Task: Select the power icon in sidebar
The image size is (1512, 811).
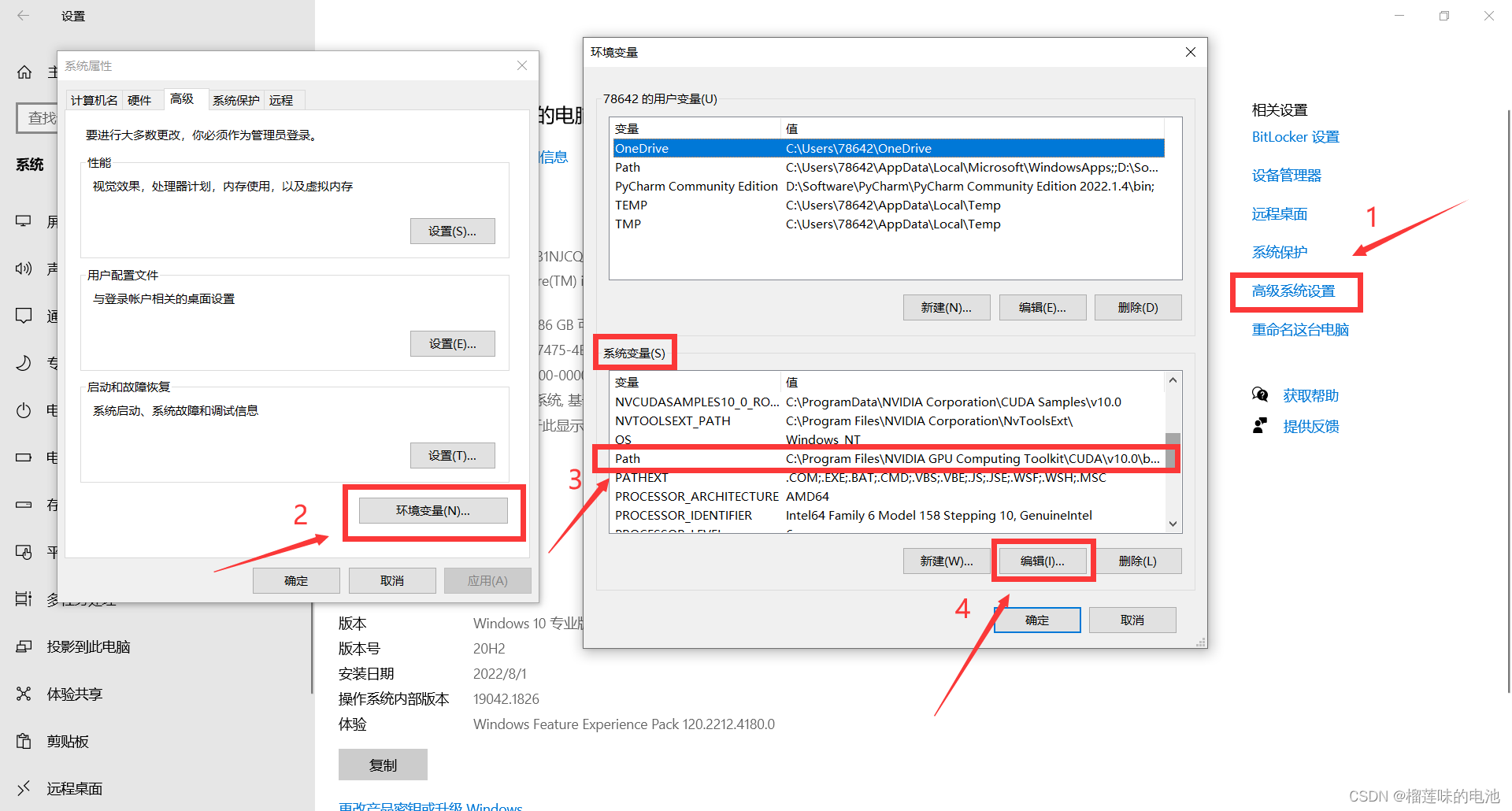Action: click(24, 410)
